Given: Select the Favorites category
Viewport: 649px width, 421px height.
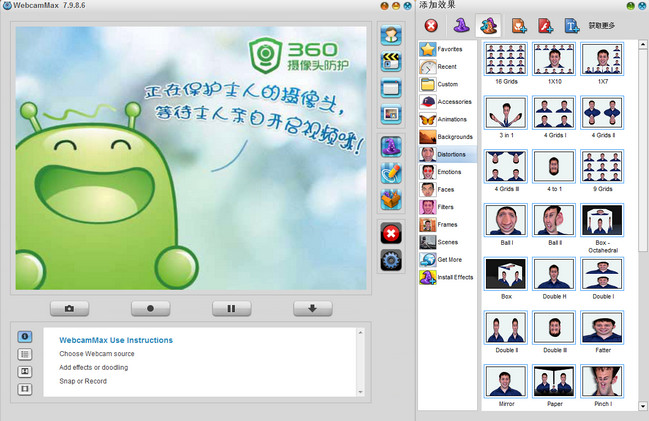Looking at the screenshot, I should coord(446,48).
